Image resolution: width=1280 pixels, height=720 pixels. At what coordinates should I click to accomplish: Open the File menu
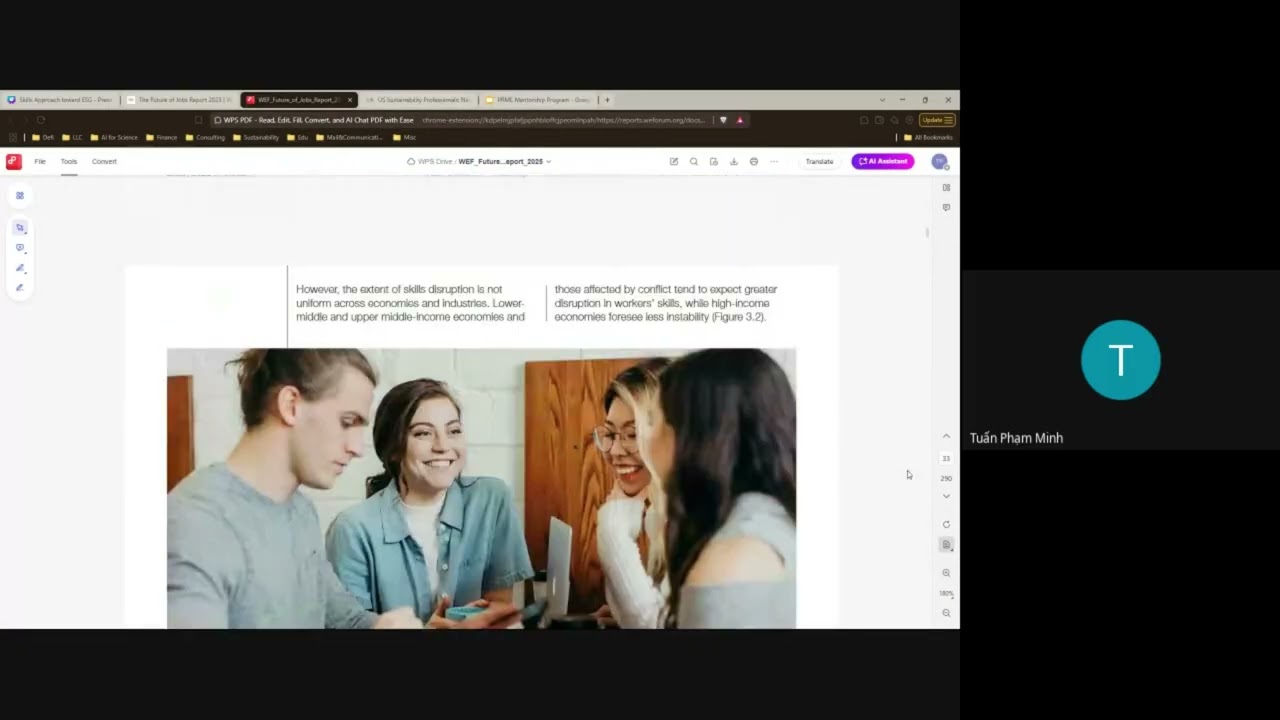pos(40,161)
